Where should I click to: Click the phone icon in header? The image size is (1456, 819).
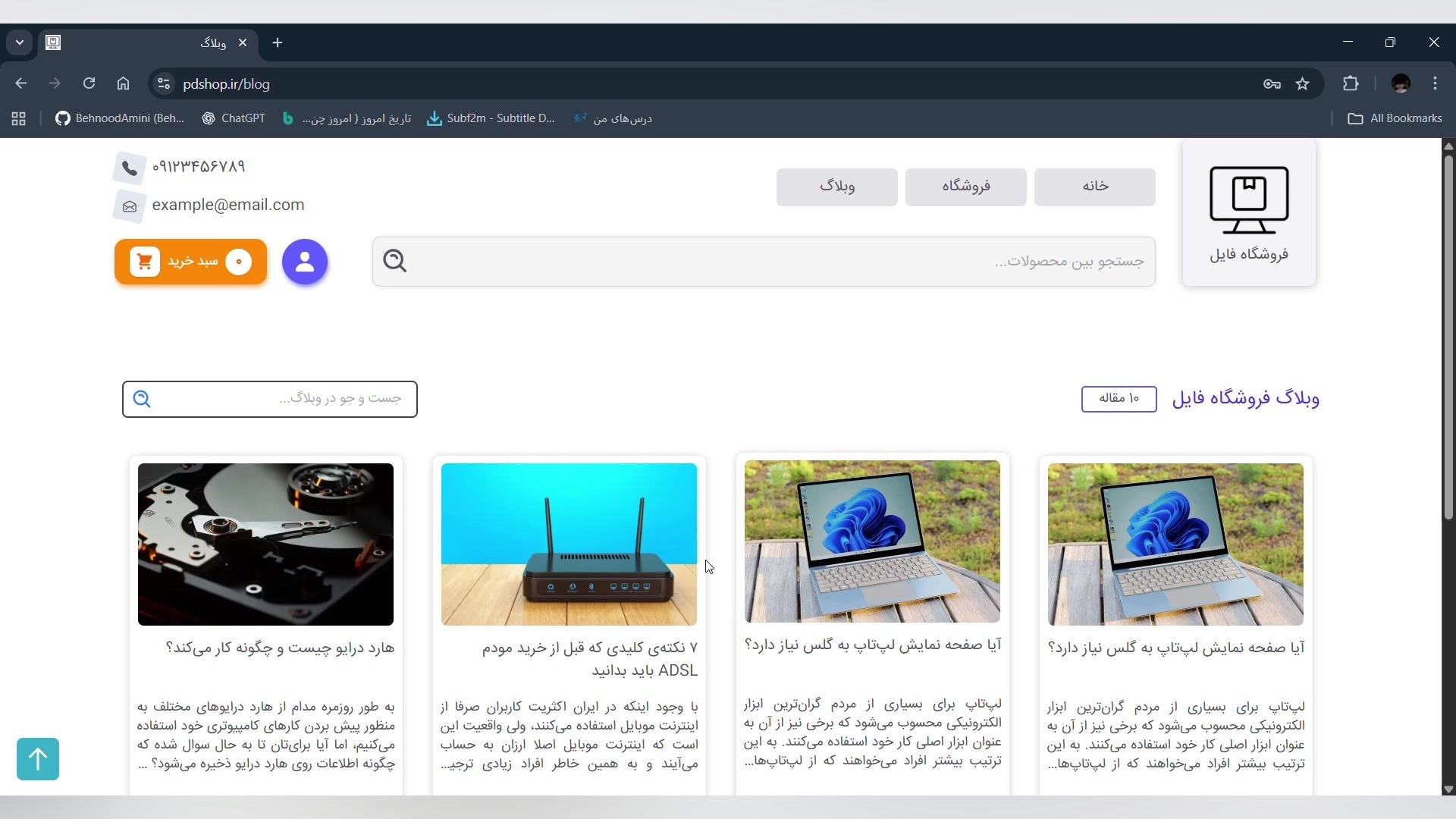[130, 168]
